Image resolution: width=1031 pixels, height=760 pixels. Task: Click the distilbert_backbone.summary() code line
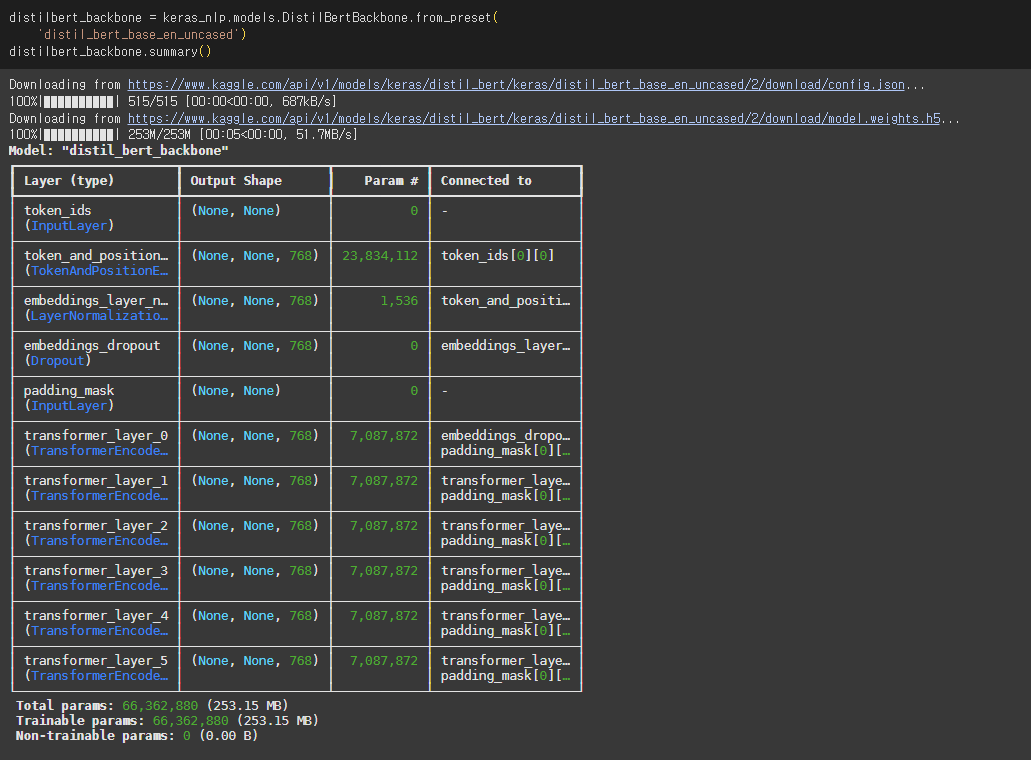click(x=110, y=52)
